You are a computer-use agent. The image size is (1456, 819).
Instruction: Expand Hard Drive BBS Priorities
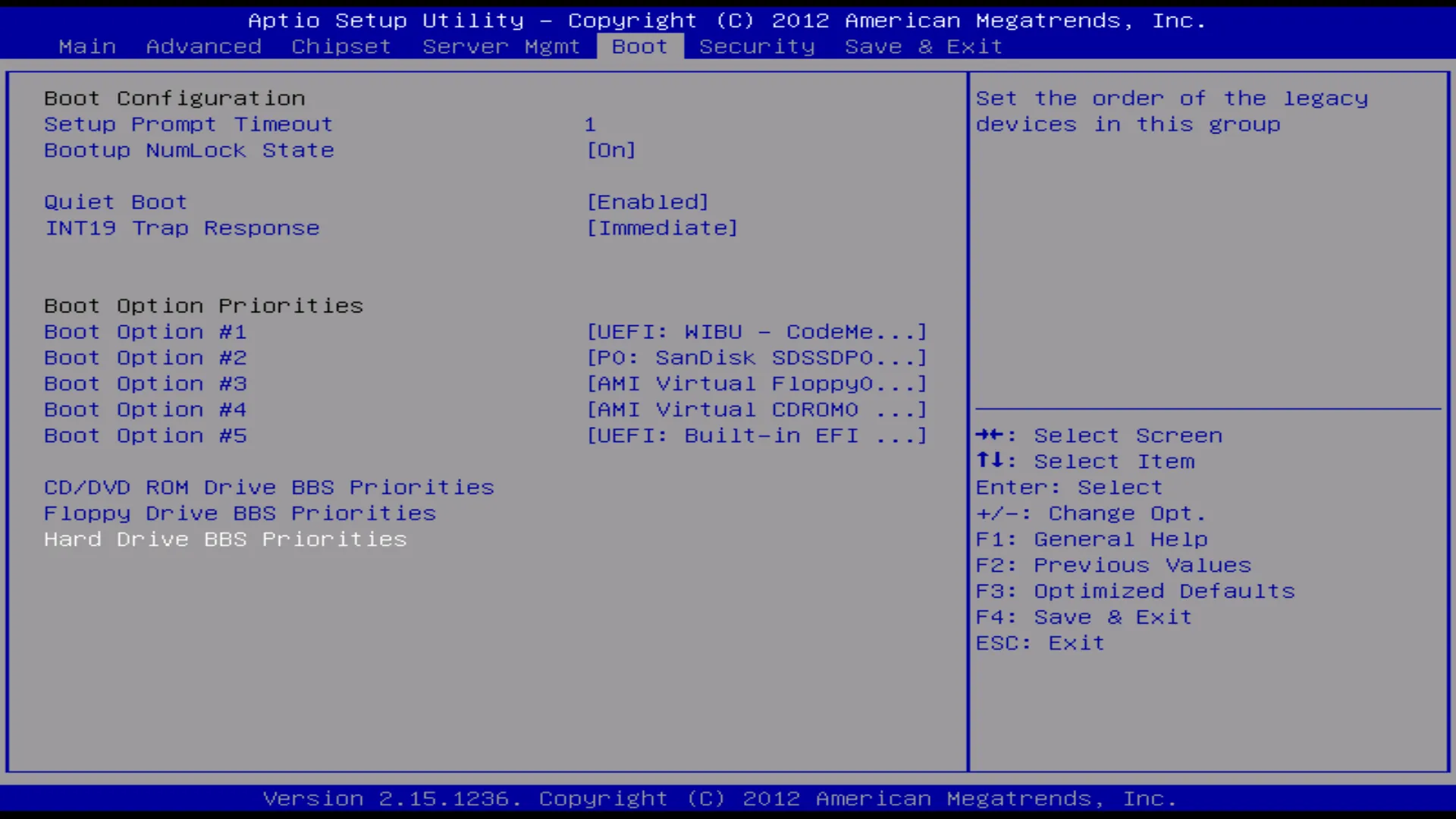pyautogui.click(x=224, y=539)
